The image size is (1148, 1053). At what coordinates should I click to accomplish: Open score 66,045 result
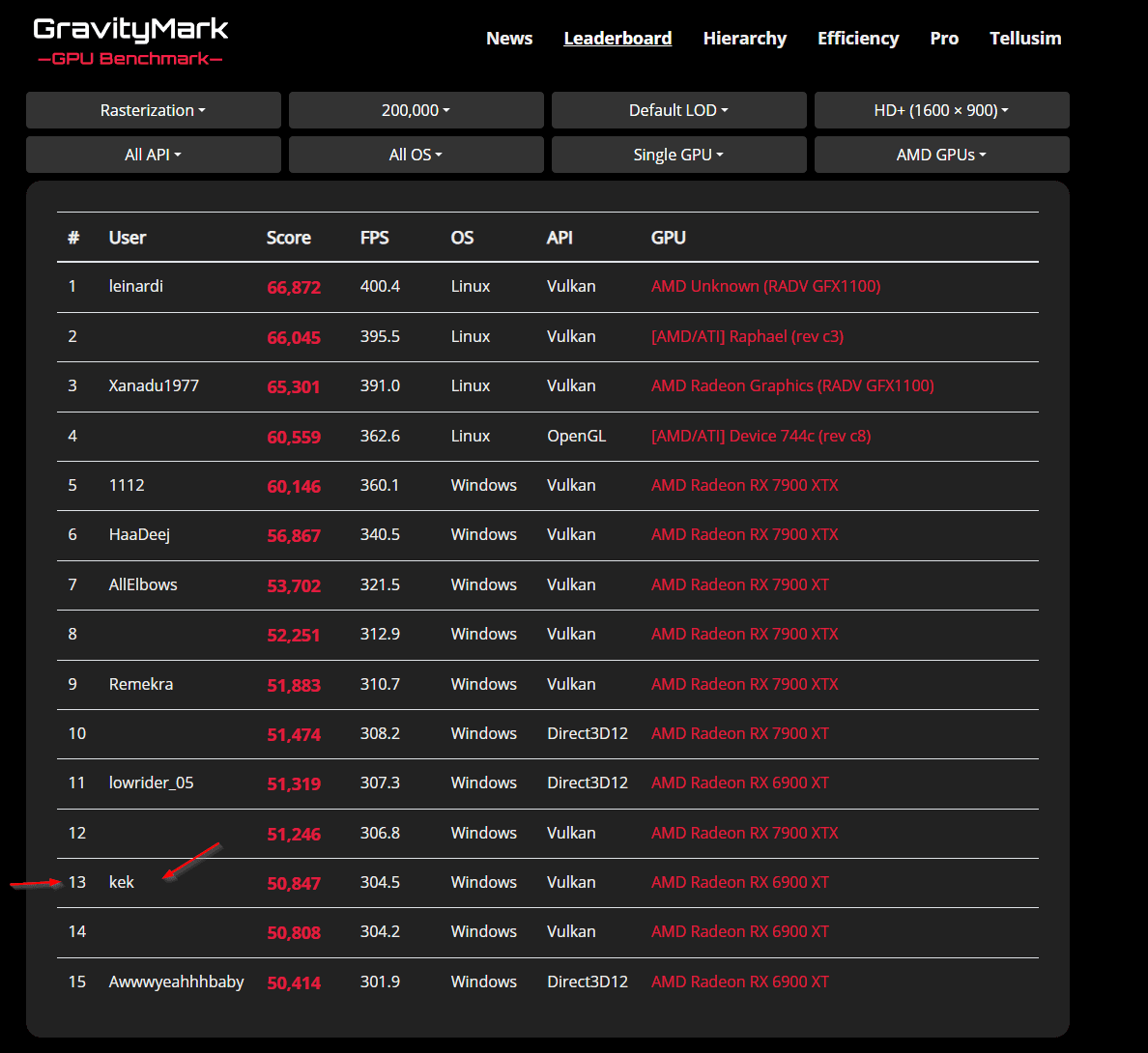tap(294, 337)
